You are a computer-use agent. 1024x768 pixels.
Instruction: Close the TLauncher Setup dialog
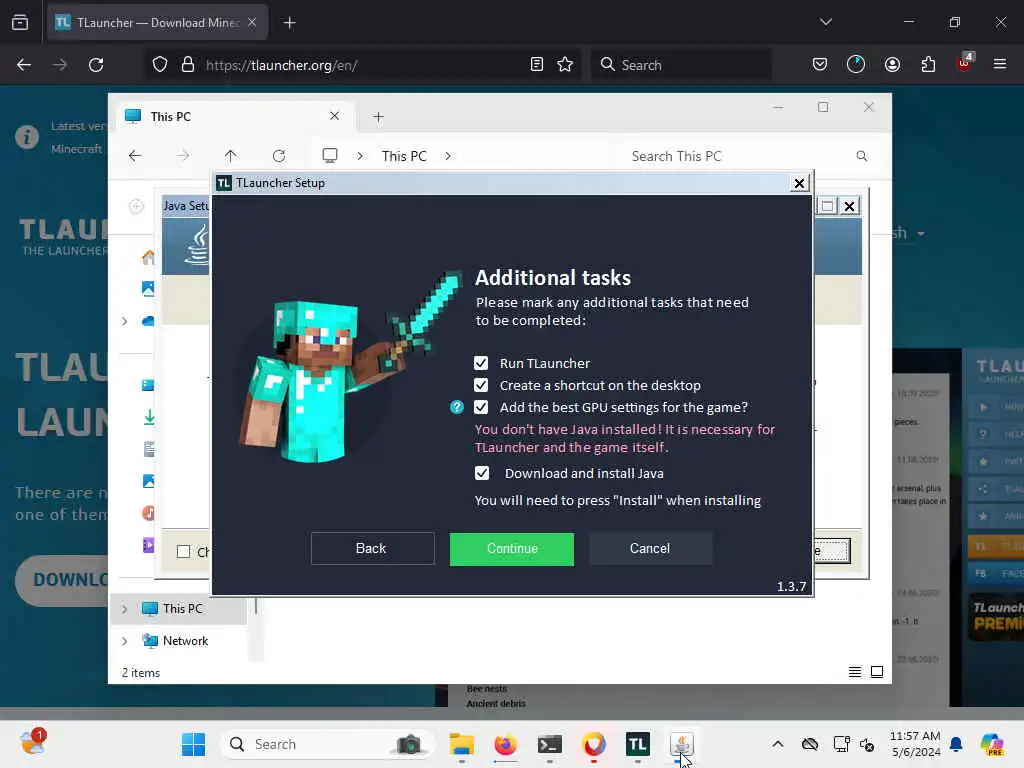click(x=799, y=184)
